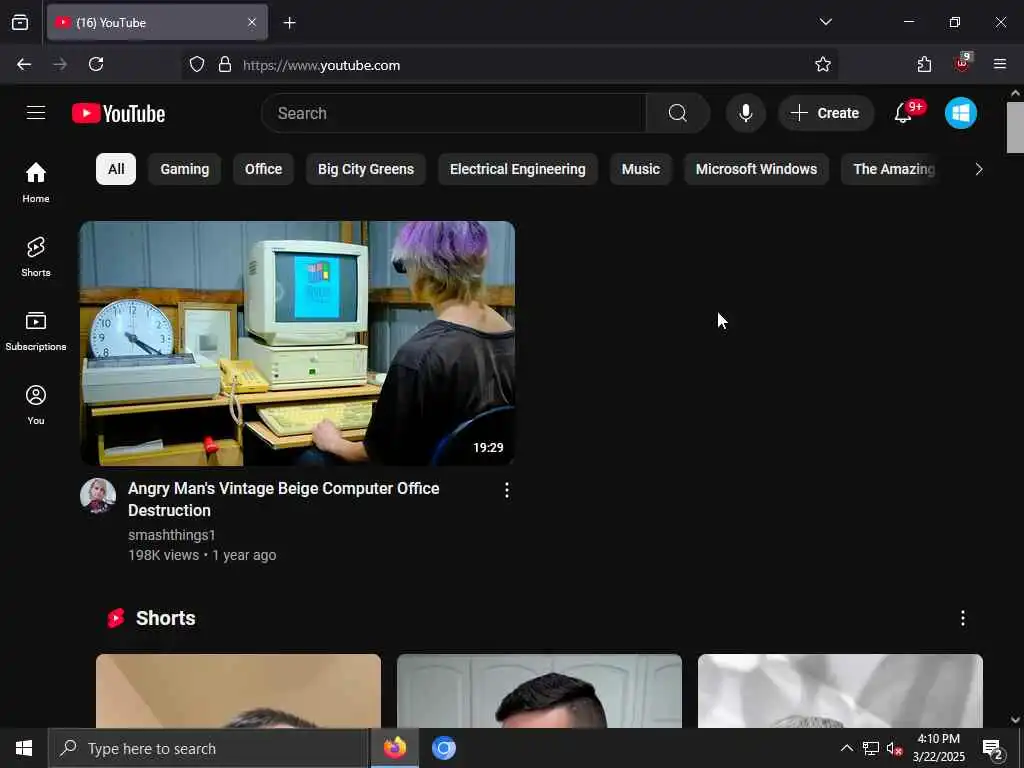Open the Firefox extensions puzzle icon
The image size is (1024, 768).
pos(924,64)
